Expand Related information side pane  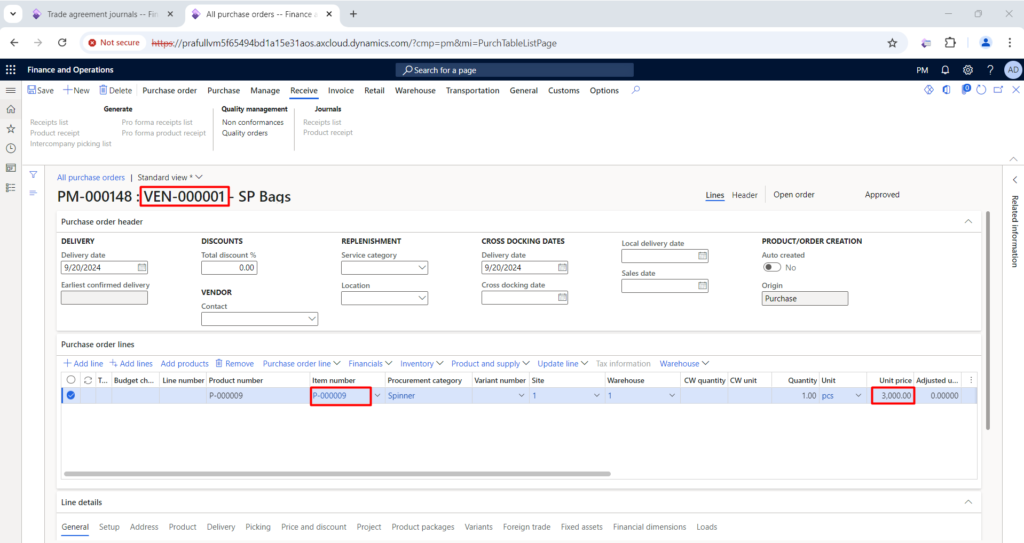click(1015, 180)
